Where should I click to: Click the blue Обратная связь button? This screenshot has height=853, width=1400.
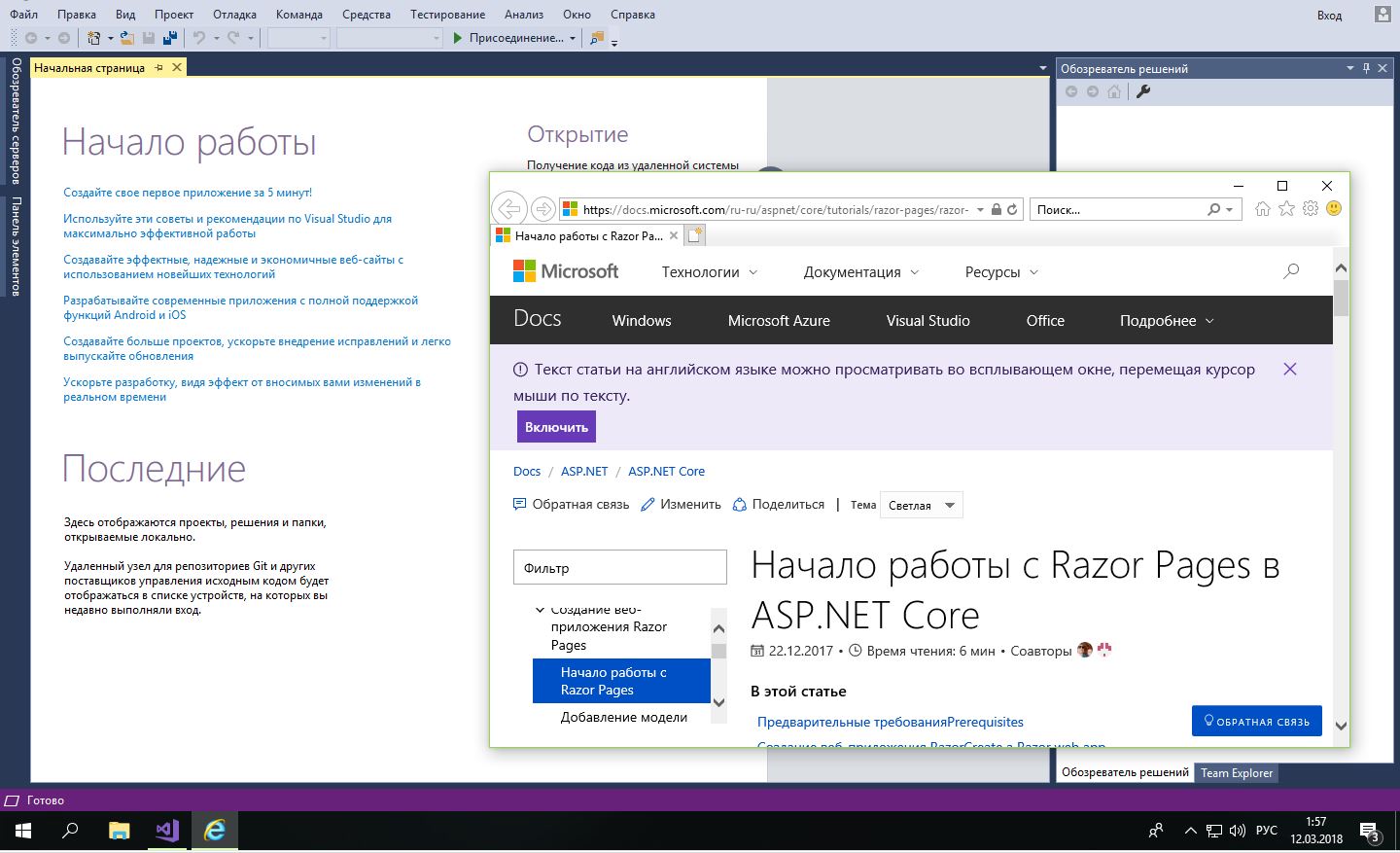pyautogui.click(x=1256, y=721)
